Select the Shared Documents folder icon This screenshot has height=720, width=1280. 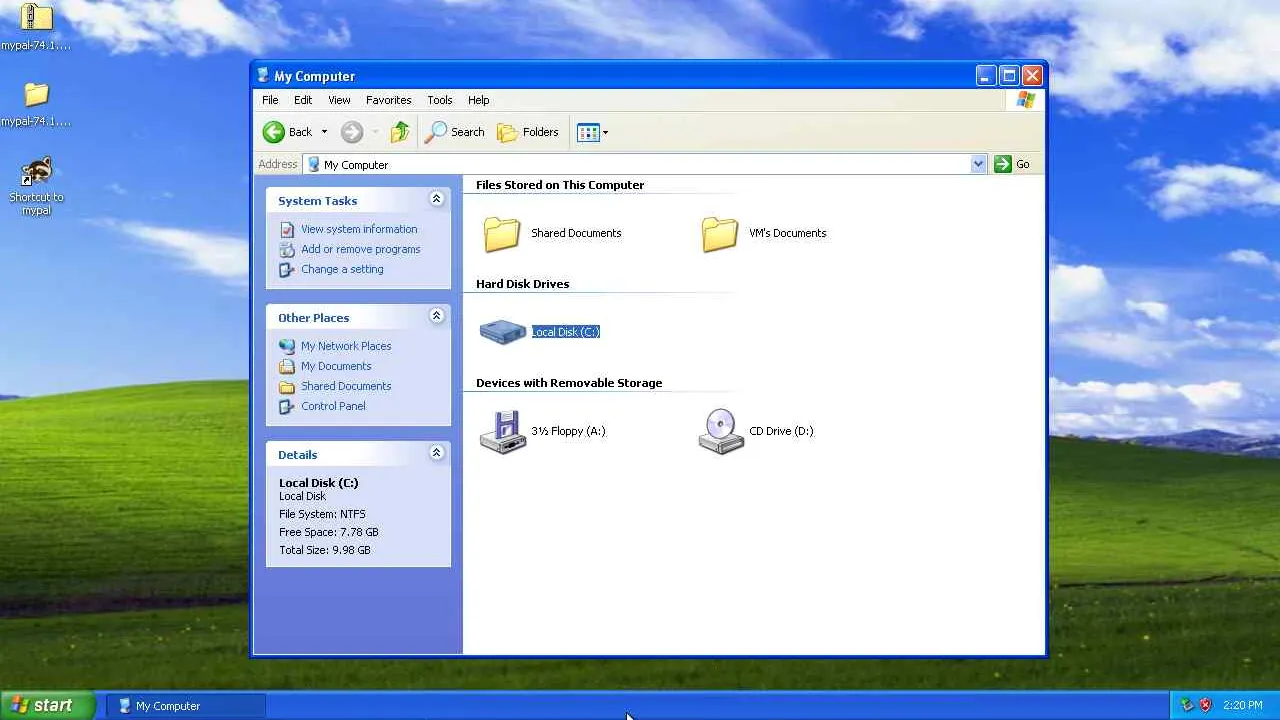coord(502,233)
